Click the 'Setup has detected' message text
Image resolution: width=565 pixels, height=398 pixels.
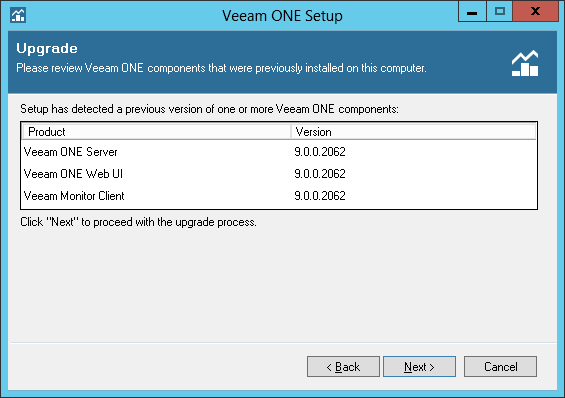209,109
